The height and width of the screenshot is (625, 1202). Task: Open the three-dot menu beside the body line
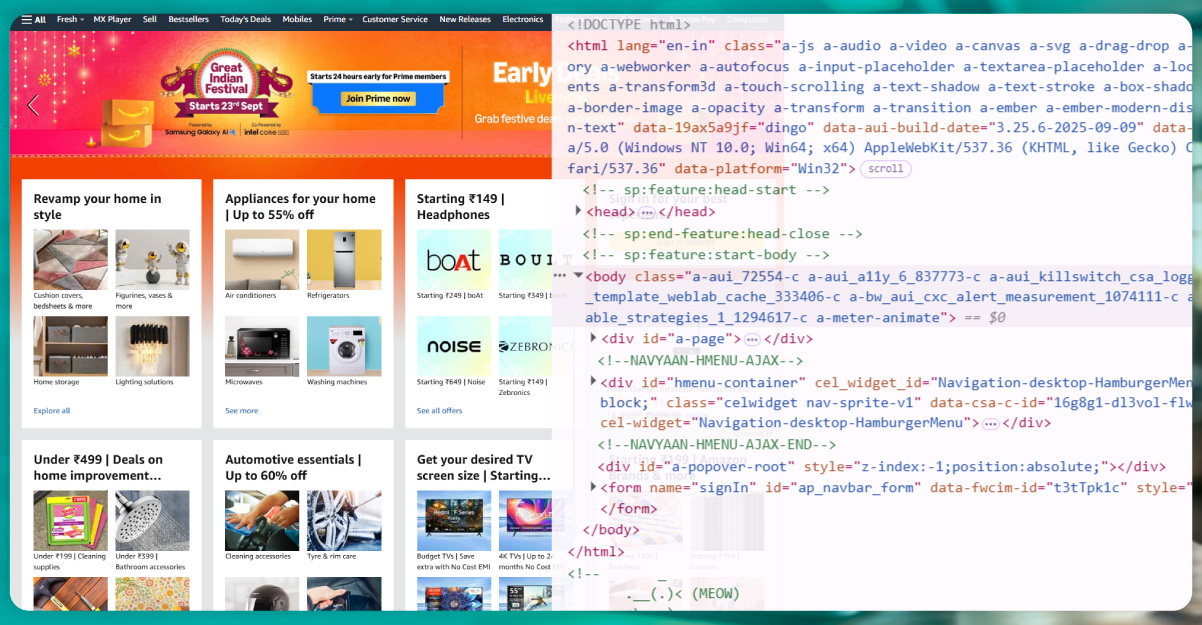tap(560, 275)
